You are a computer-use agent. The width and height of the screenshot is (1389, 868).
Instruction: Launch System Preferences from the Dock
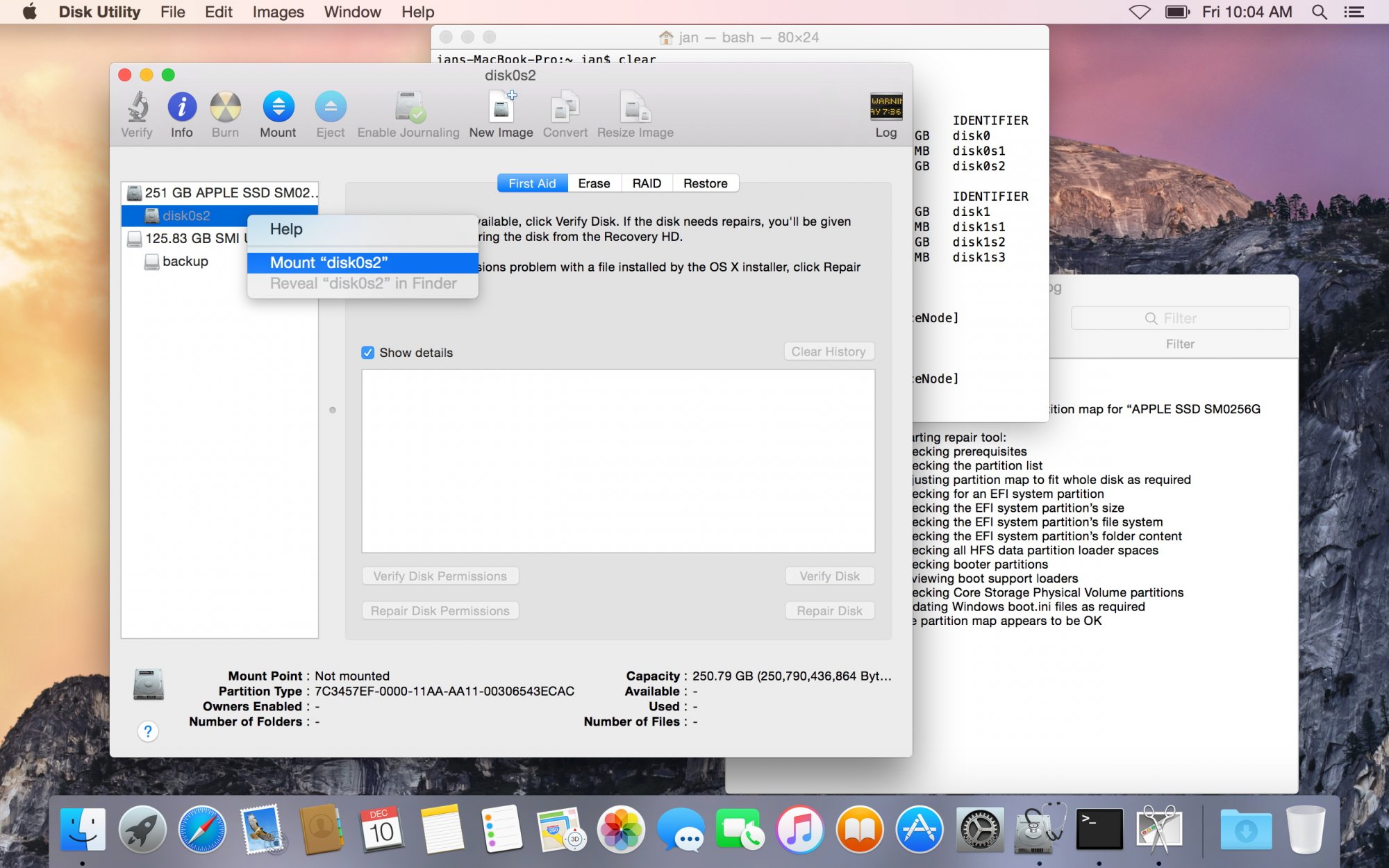click(979, 829)
